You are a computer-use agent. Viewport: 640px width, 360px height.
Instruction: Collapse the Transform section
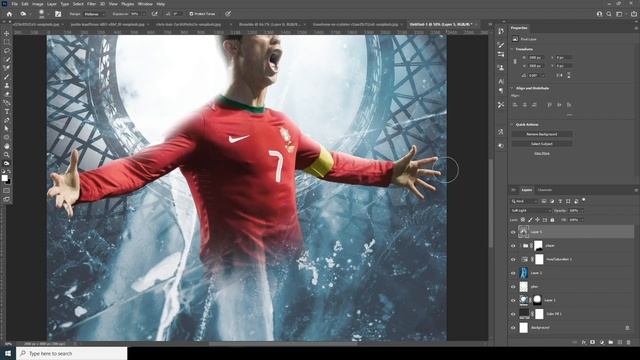click(x=512, y=49)
